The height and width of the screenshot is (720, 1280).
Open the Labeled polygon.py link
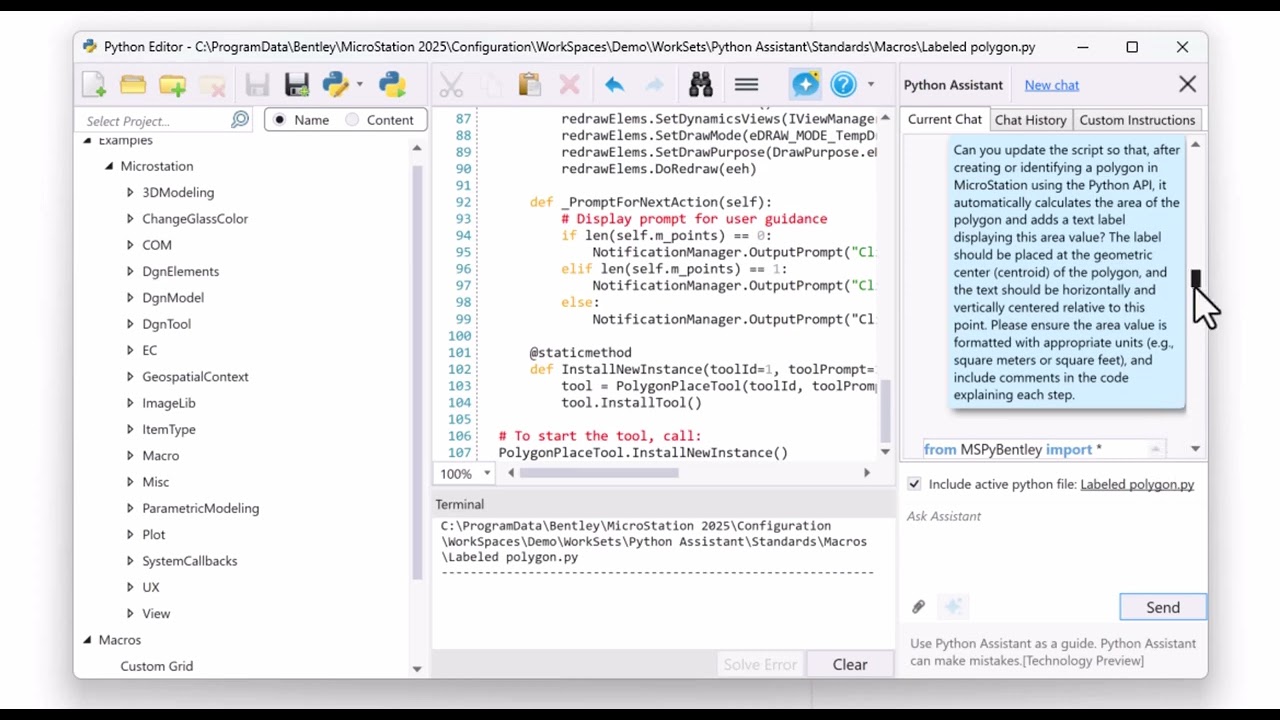(1137, 484)
